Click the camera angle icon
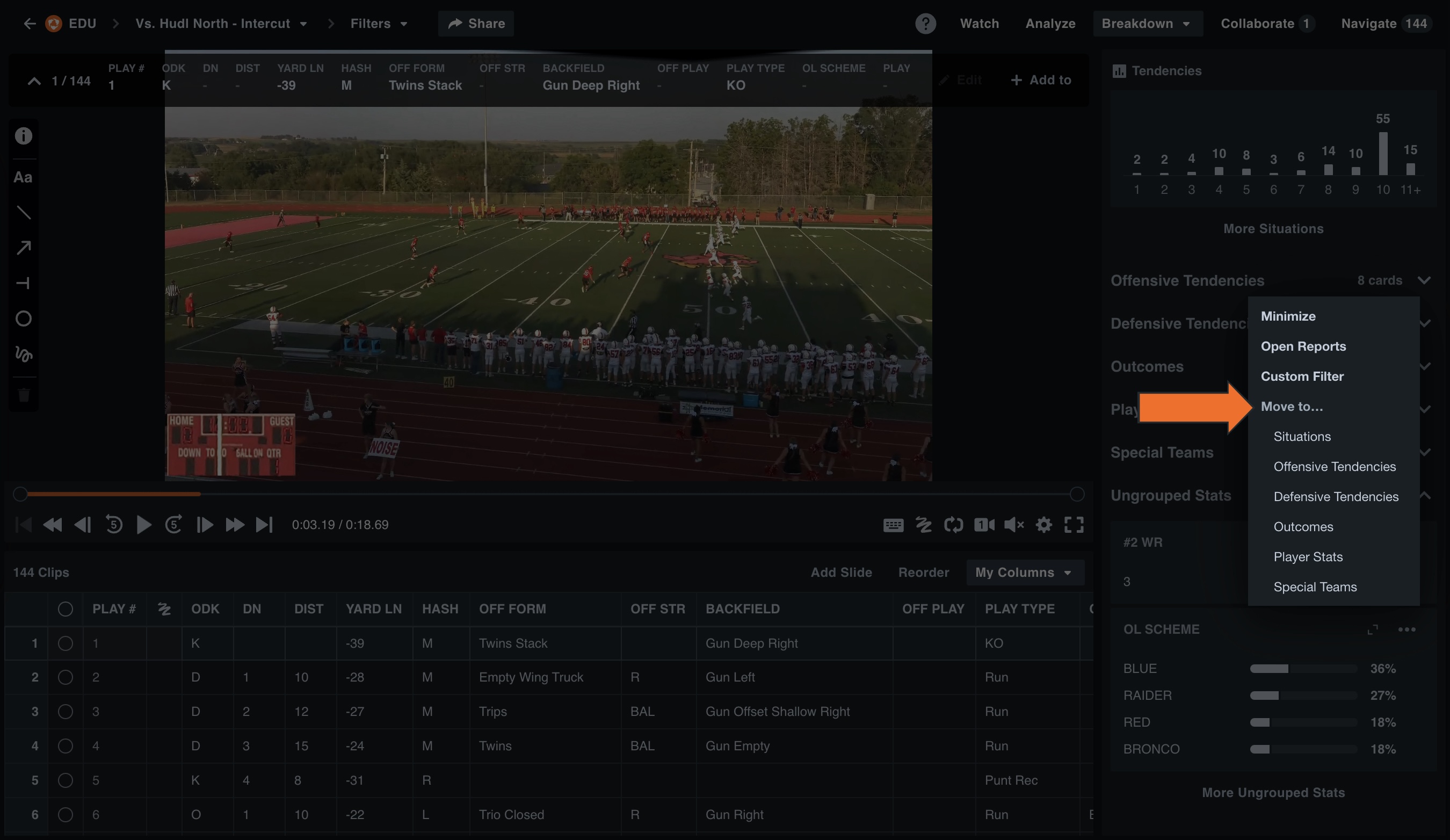Viewport: 1450px width, 840px height. [x=984, y=525]
